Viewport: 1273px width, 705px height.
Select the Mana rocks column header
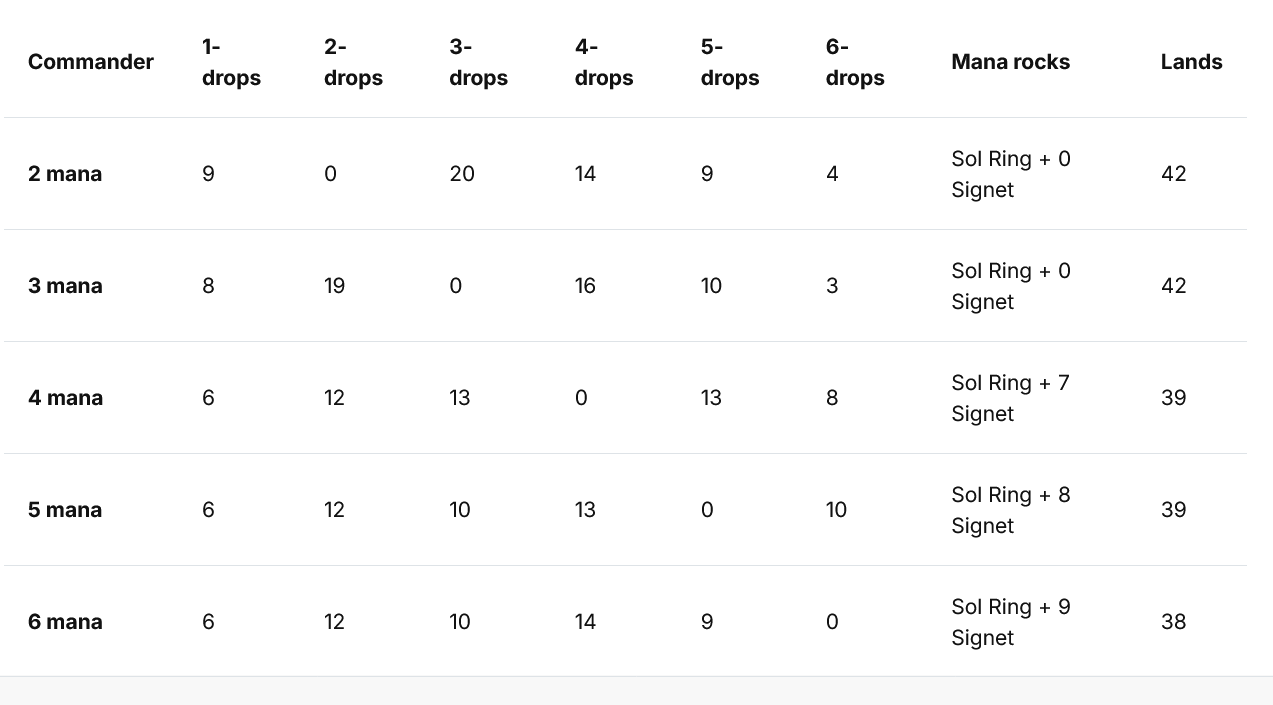point(1010,62)
